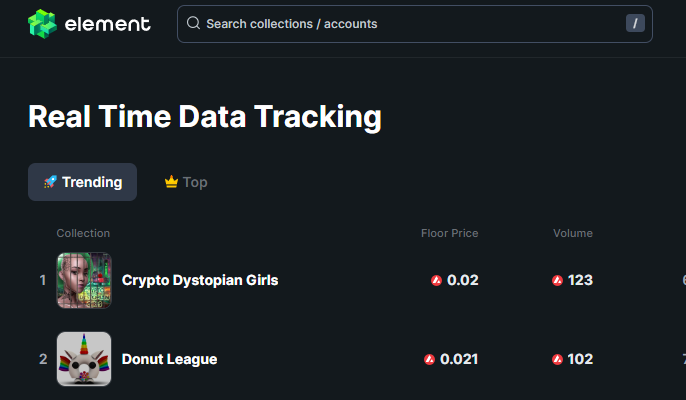Click the 0.021 floor price value

459,359
